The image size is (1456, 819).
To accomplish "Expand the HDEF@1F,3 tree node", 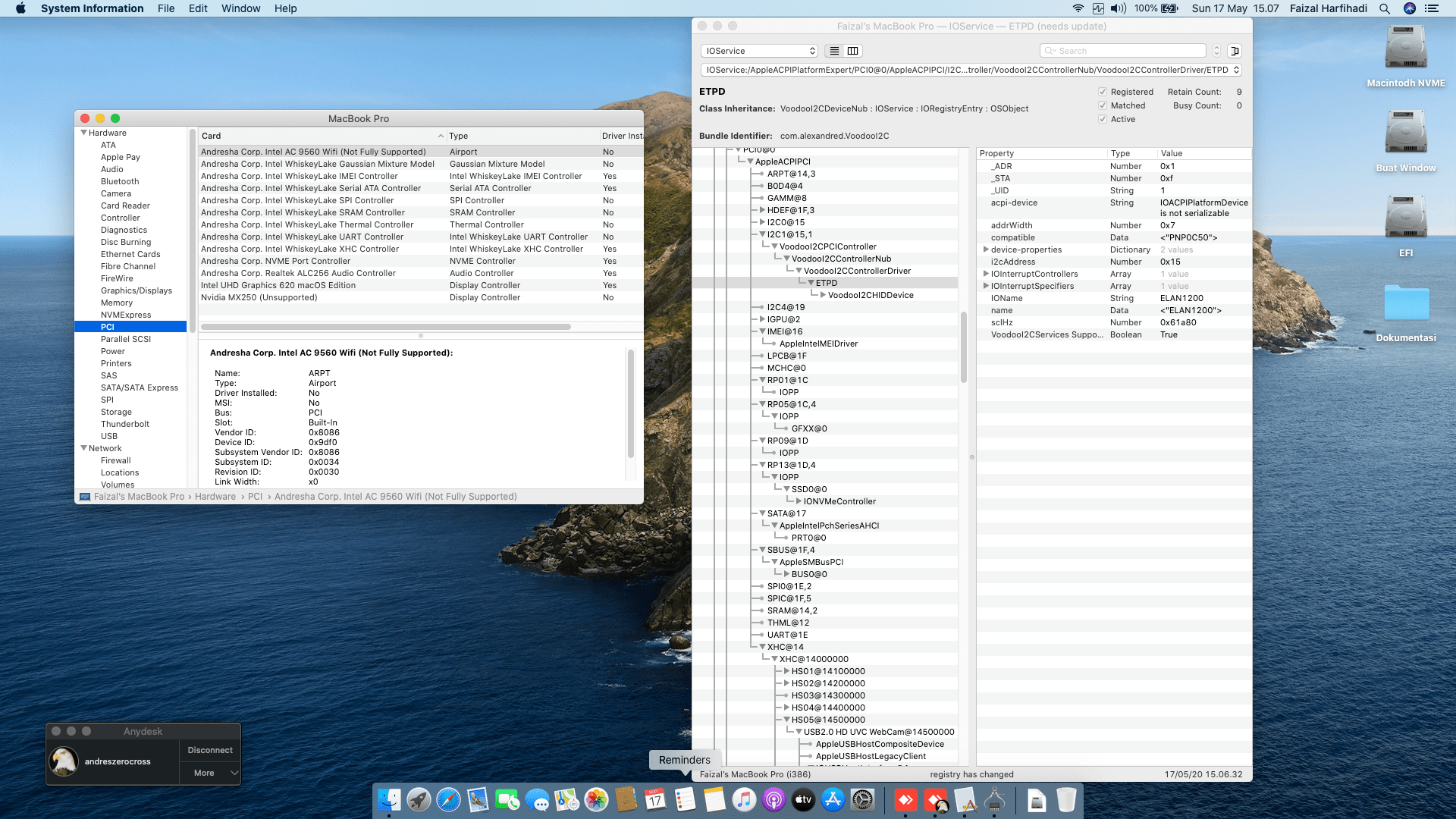I will 762,210.
